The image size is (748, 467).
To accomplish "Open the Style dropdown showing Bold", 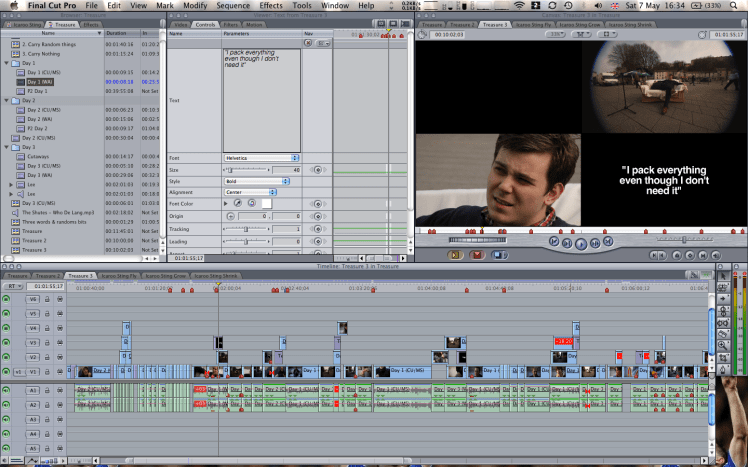I will coord(262,181).
